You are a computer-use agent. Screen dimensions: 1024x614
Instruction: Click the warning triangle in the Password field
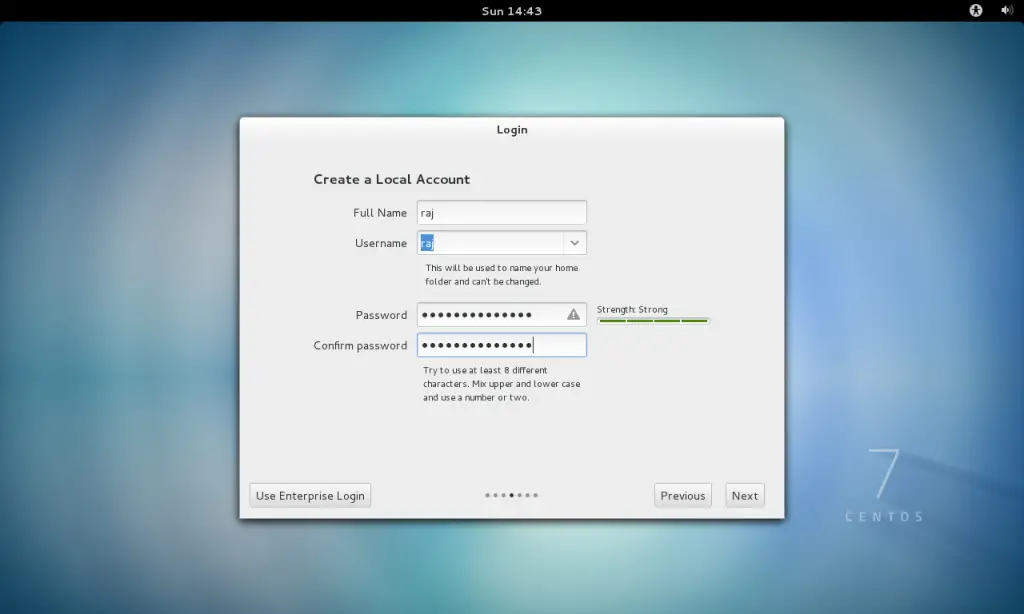coord(573,314)
